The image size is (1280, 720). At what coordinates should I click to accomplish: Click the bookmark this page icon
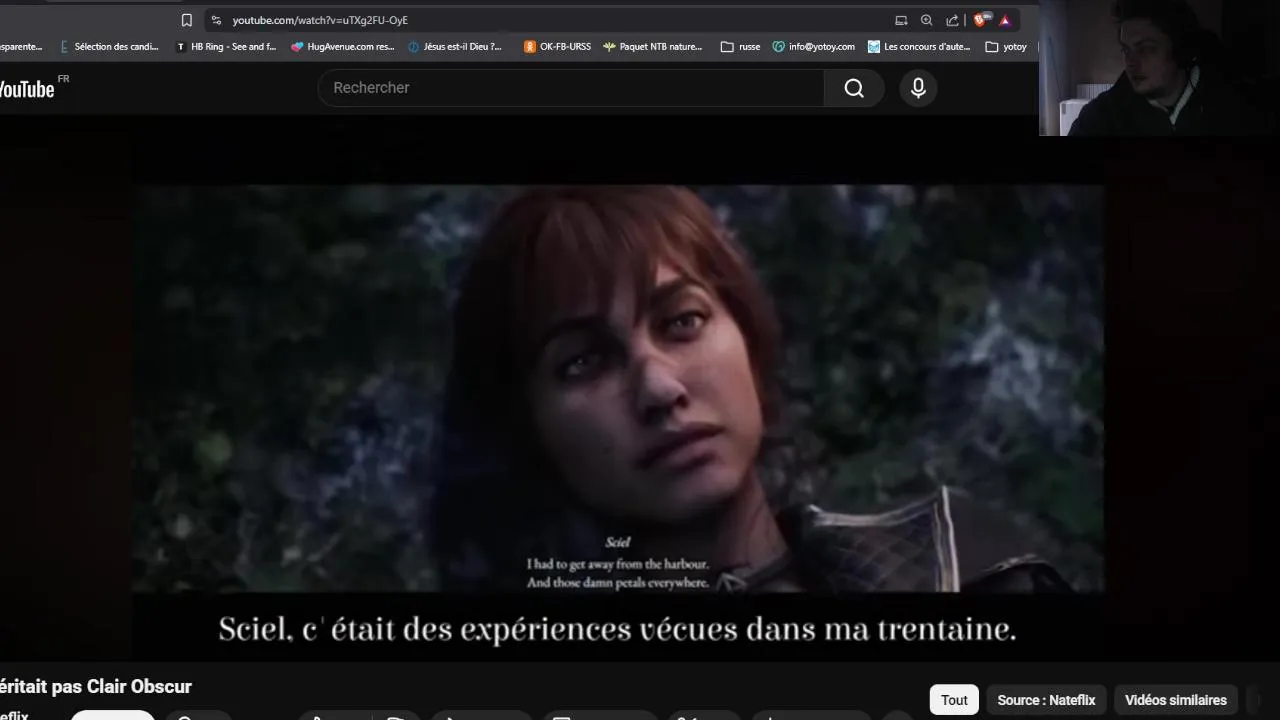pos(186,20)
